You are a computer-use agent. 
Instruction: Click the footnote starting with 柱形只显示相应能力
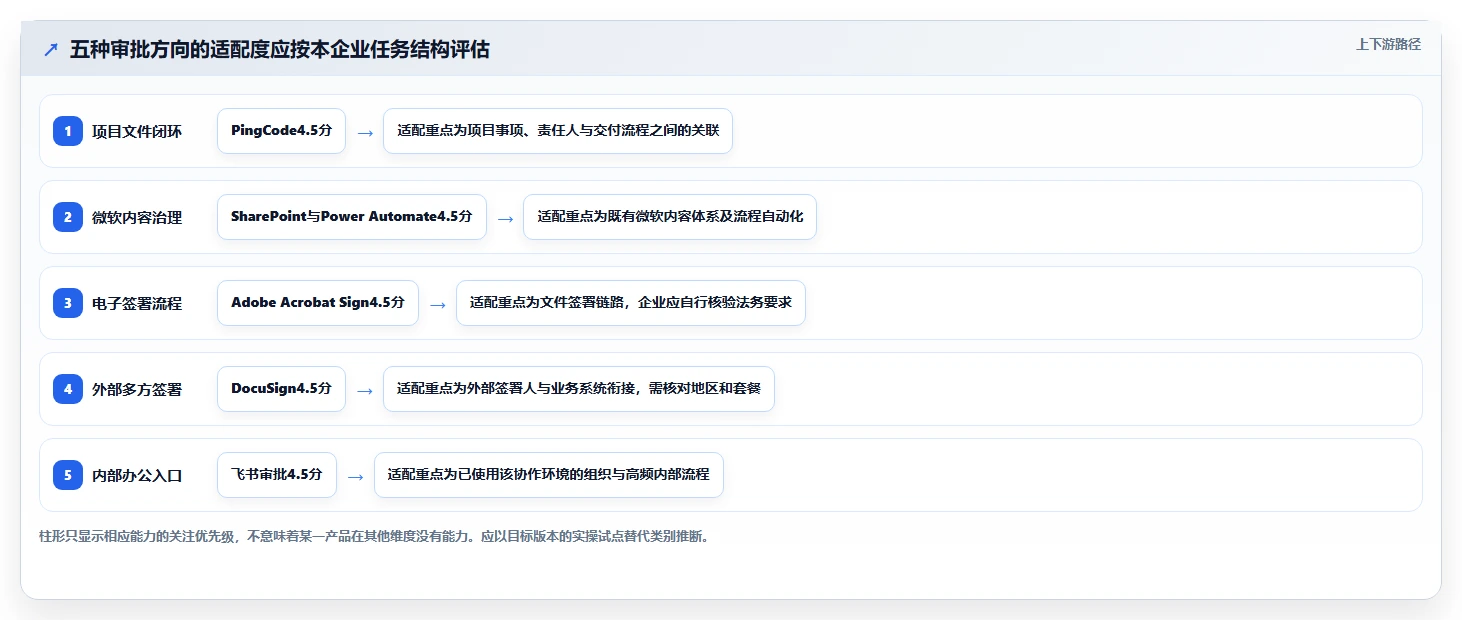tap(375, 537)
